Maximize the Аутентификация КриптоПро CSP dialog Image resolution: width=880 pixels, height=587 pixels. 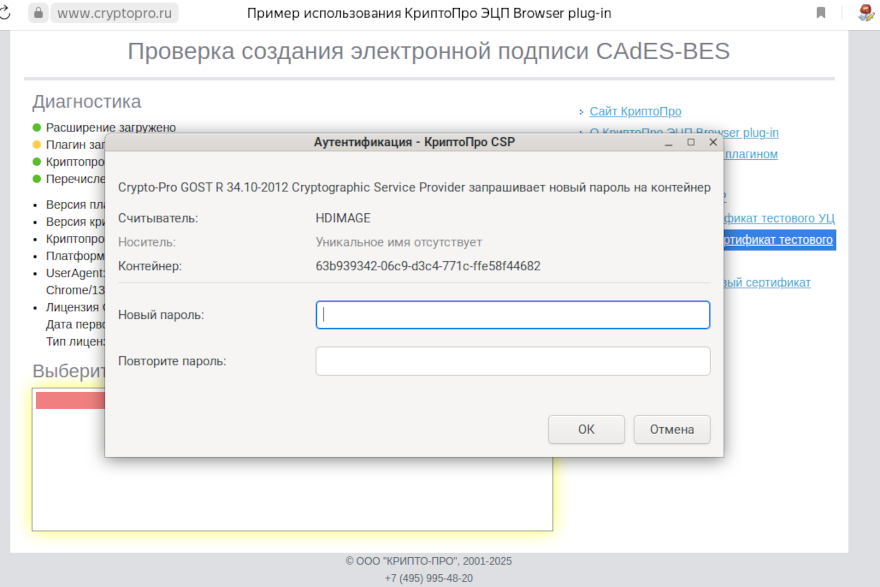pos(689,143)
